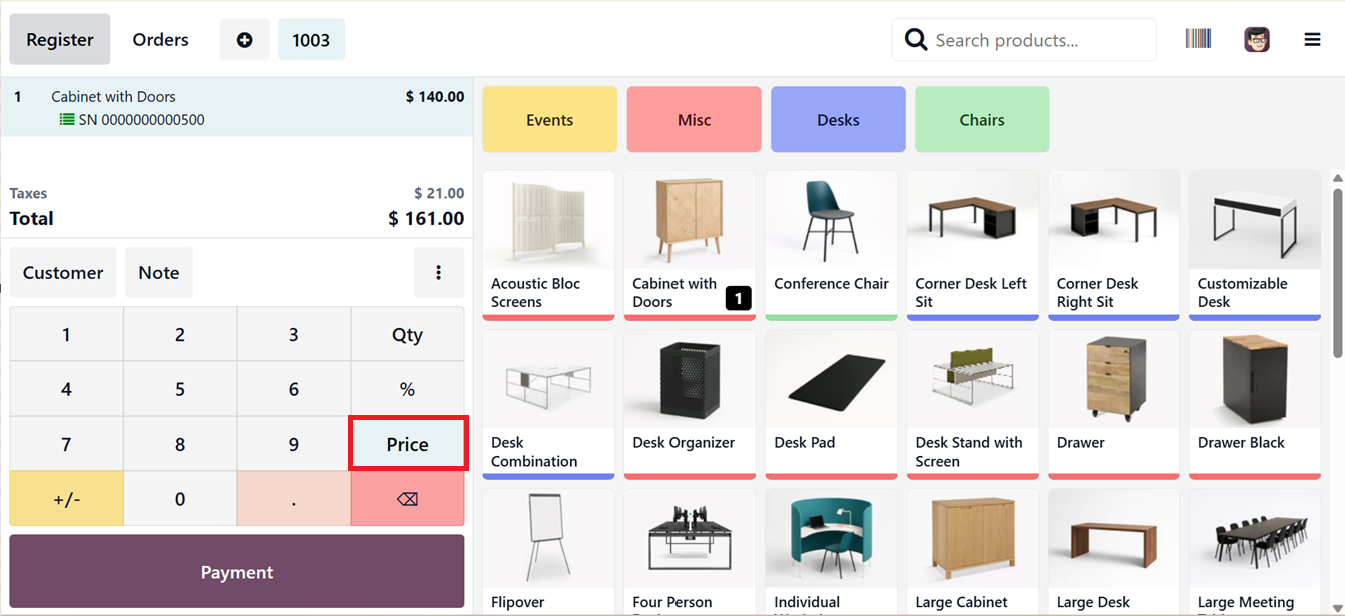Toggle Qty mode on numpad
This screenshot has width=1345, height=616.
(x=407, y=335)
